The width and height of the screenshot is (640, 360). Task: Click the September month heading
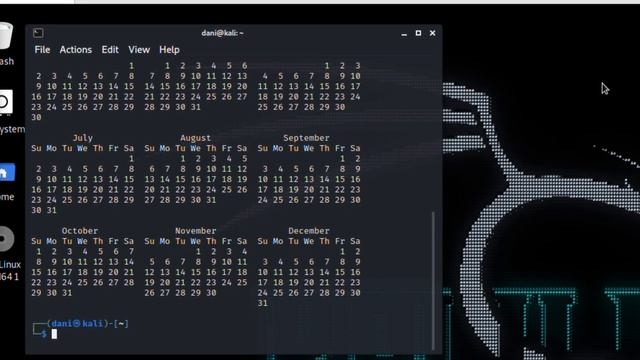(306, 138)
